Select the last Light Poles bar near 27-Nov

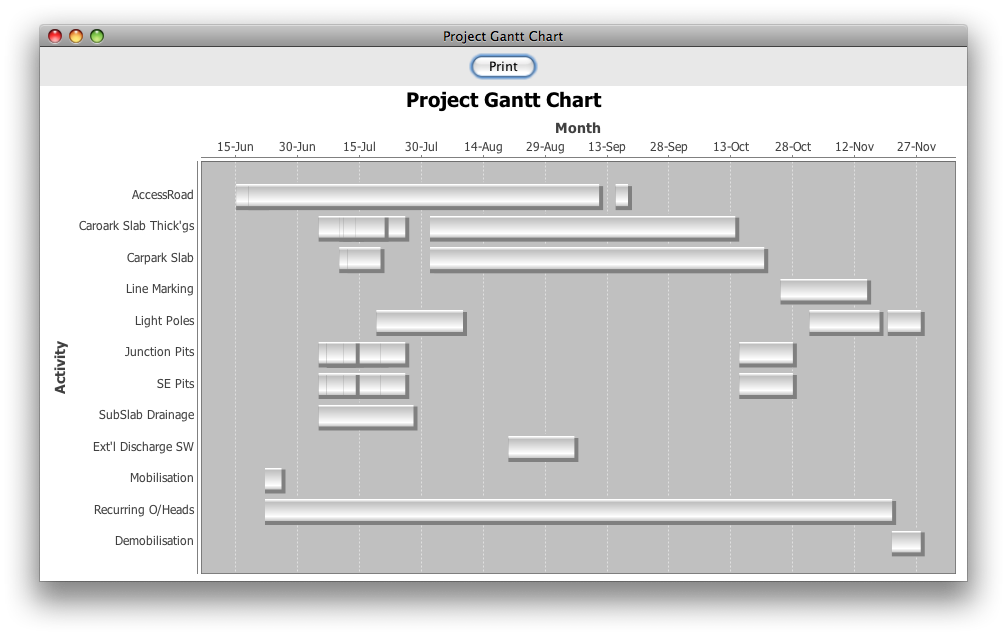906,322
